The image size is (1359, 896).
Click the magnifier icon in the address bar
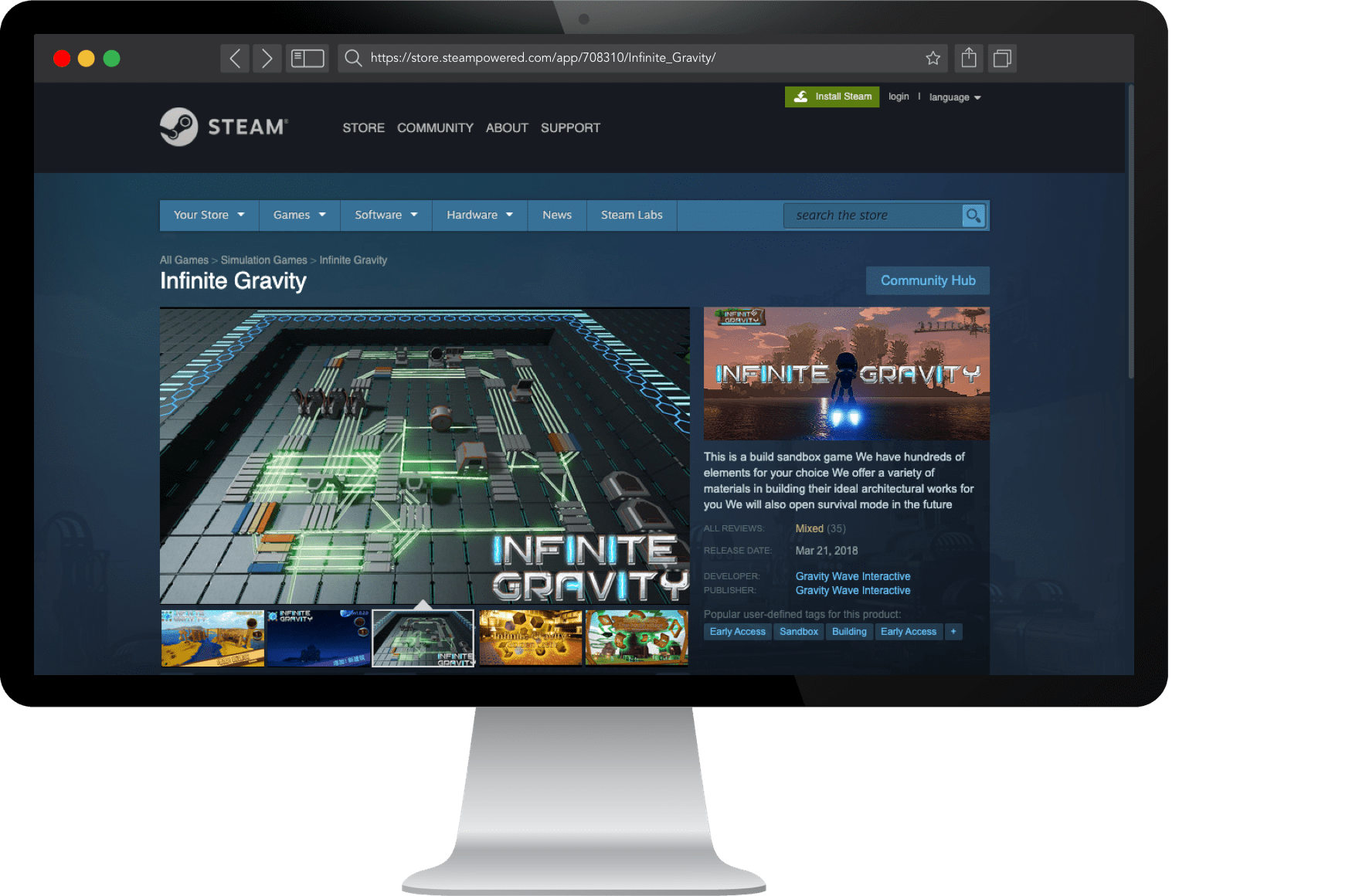(x=353, y=58)
